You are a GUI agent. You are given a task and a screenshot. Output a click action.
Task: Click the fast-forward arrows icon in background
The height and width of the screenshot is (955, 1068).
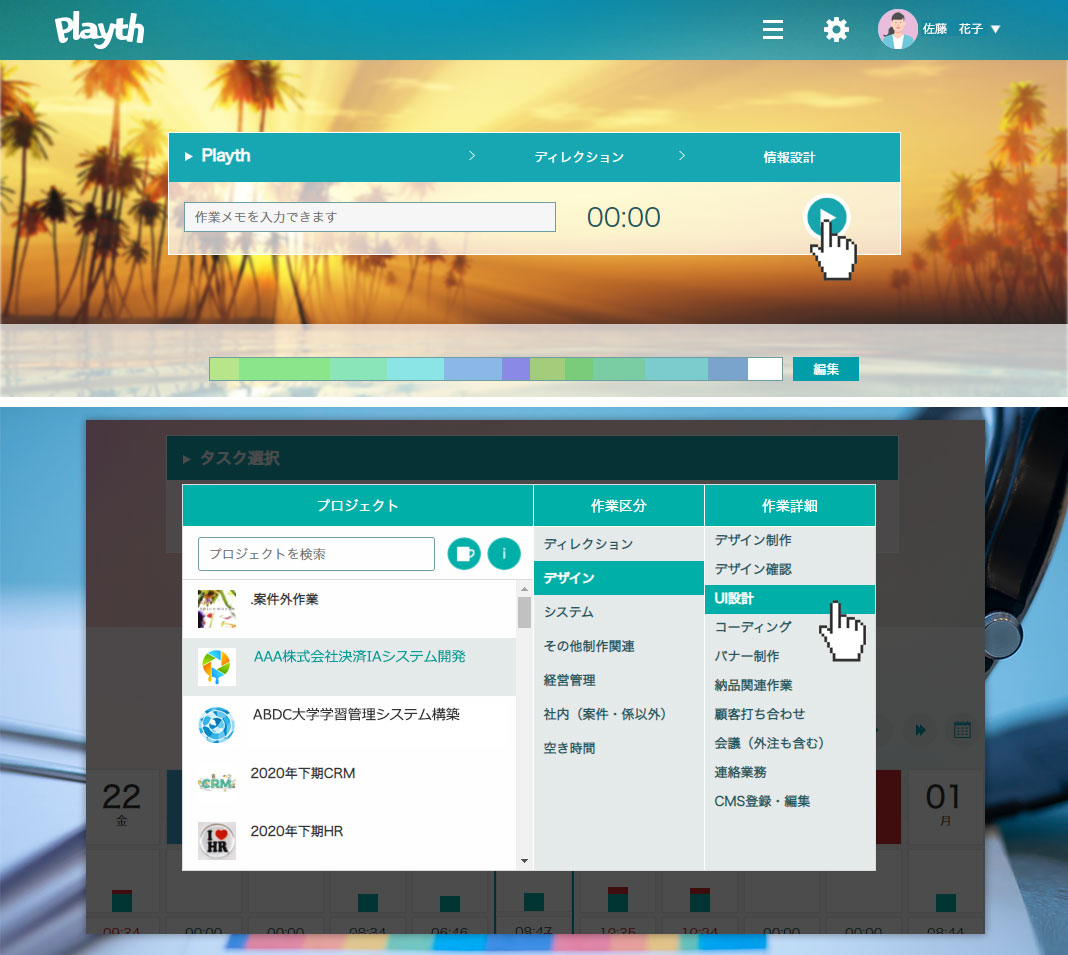(920, 730)
